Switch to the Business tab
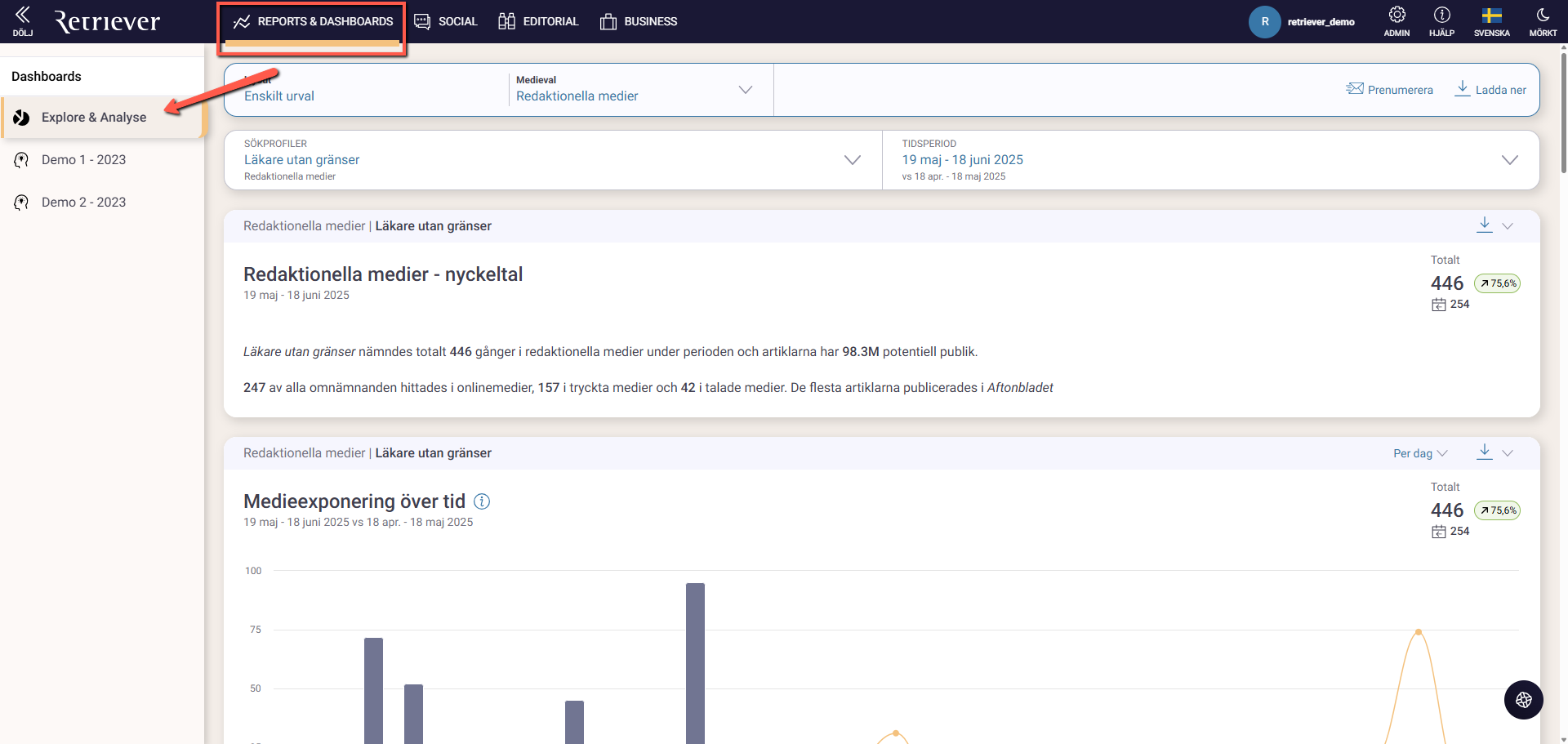This screenshot has height=744, width=1568. tap(639, 21)
